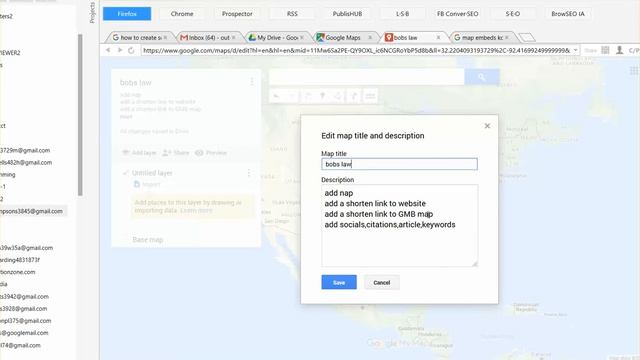Image resolution: width=640 pixels, height=360 pixels.
Task: Click the draw line tool
Action: (x=338, y=96)
